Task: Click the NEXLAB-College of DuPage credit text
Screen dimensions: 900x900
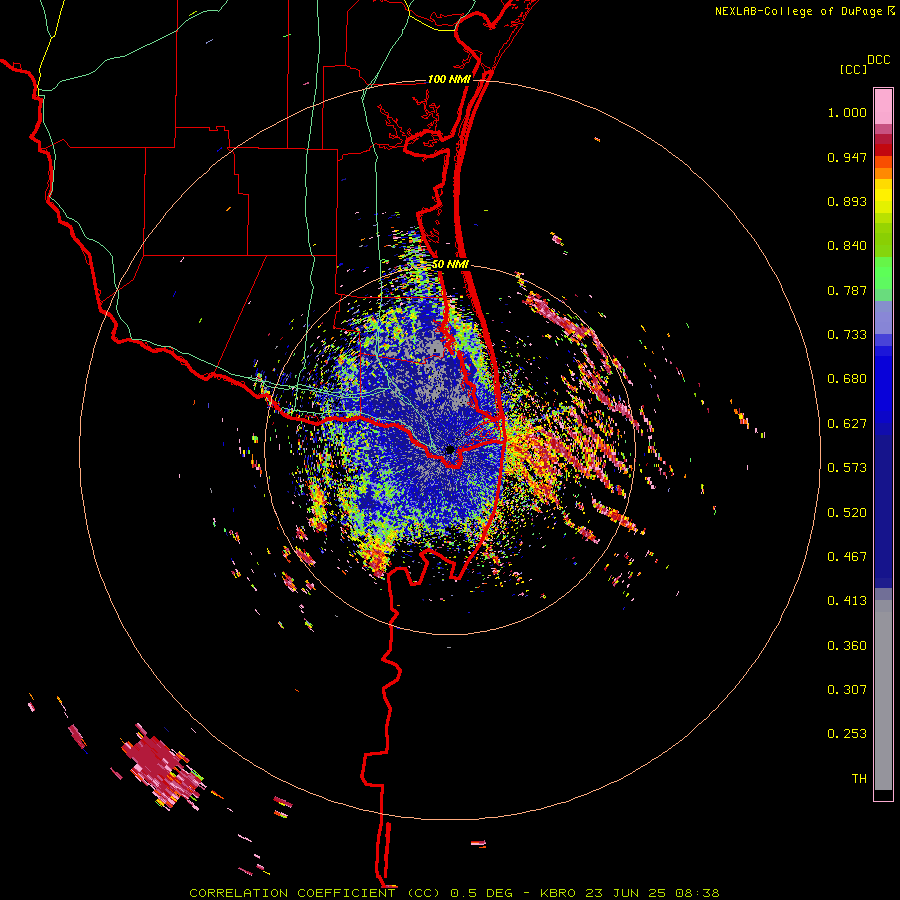Action: click(800, 11)
